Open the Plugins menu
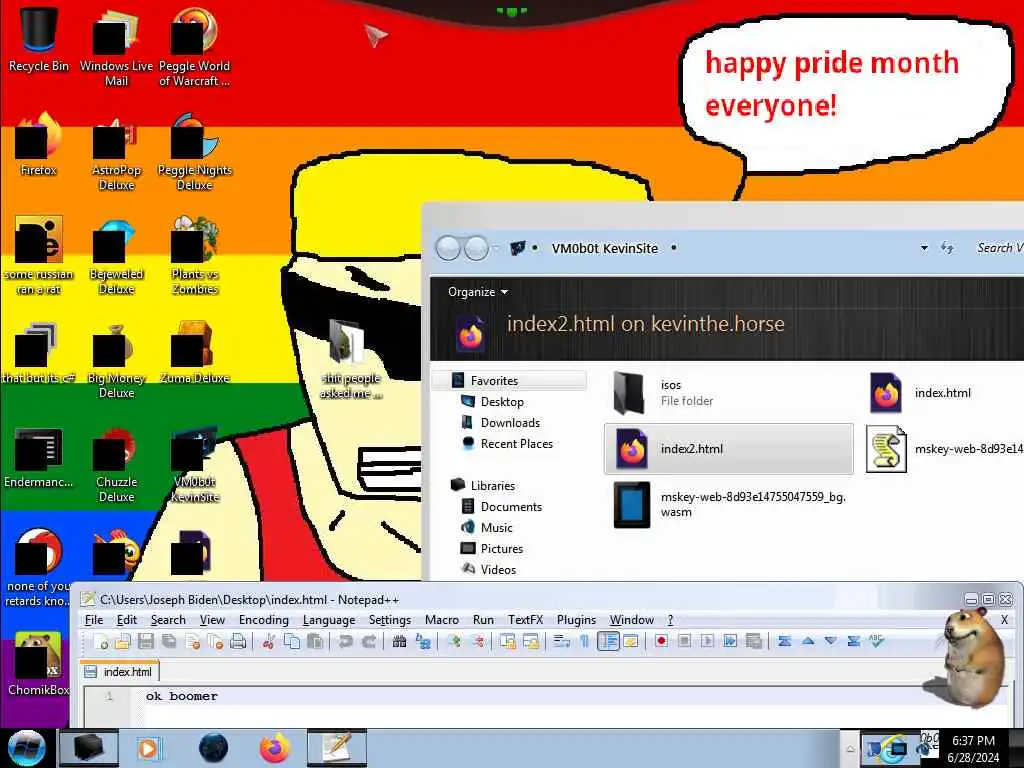 coord(576,620)
